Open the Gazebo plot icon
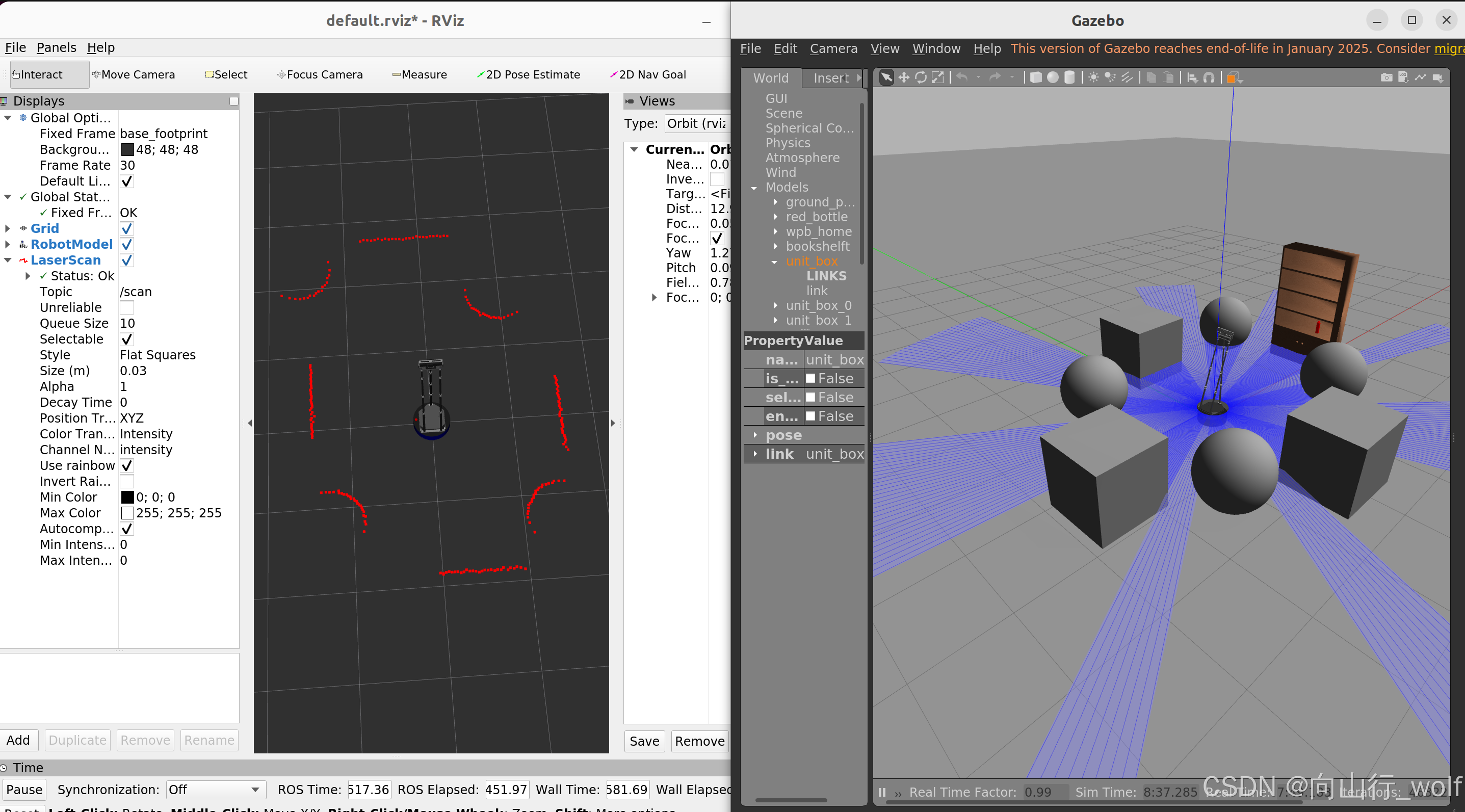 (x=1421, y=78)
